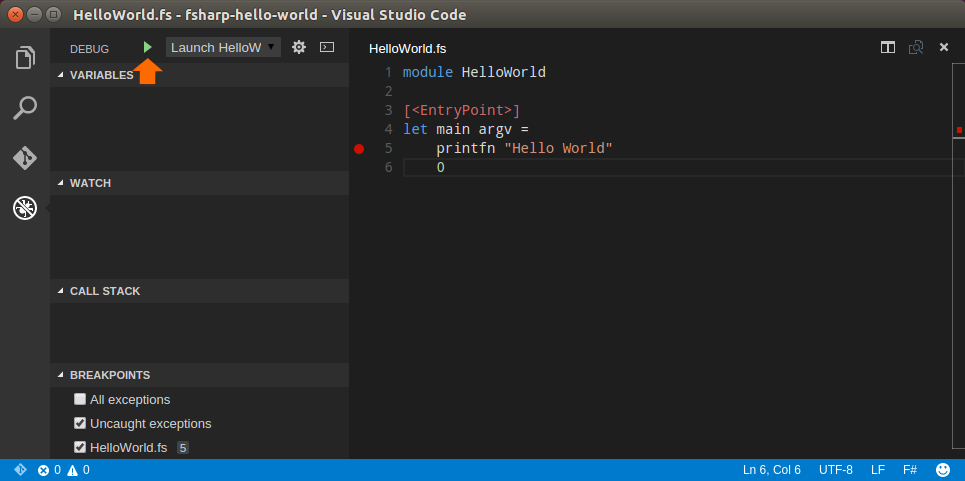Click the module keyword on line 1
This screenshot has height=481, width=965.
428,73
